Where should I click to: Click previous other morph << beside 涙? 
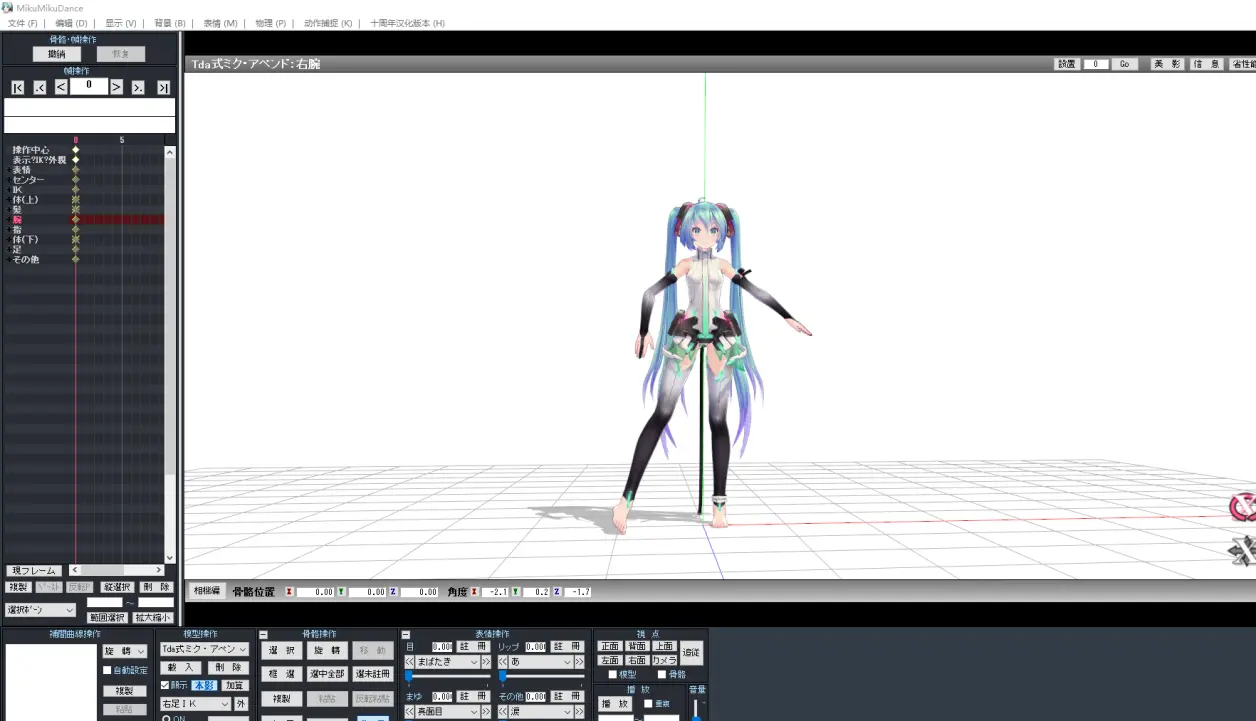coord(503,712)
